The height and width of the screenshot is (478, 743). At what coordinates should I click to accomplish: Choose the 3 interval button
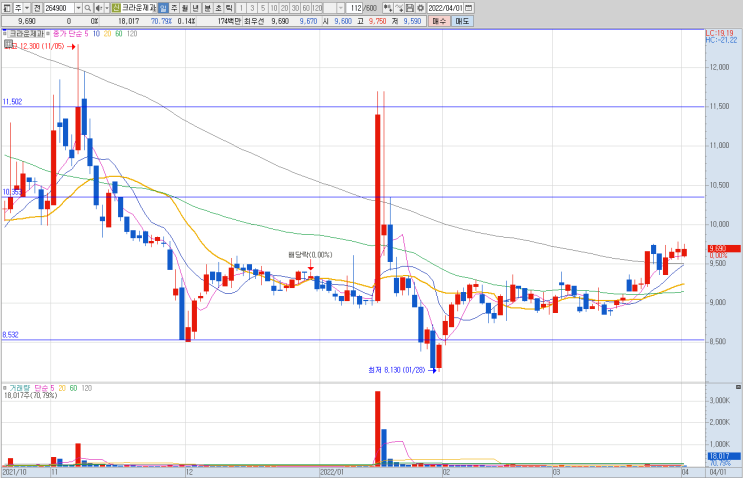(x=252, y=8)
